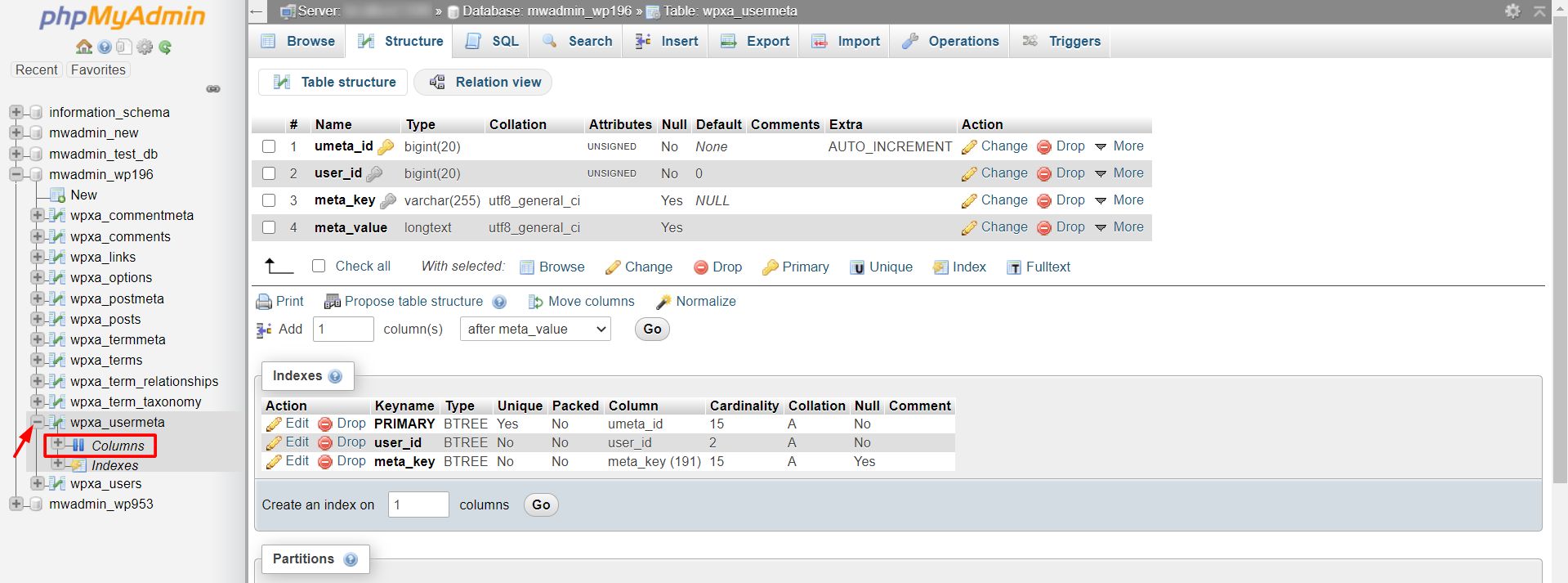Click Fulltext for selected columns
Viewport: 1568px width, 583px height.
coord(1039,267)
